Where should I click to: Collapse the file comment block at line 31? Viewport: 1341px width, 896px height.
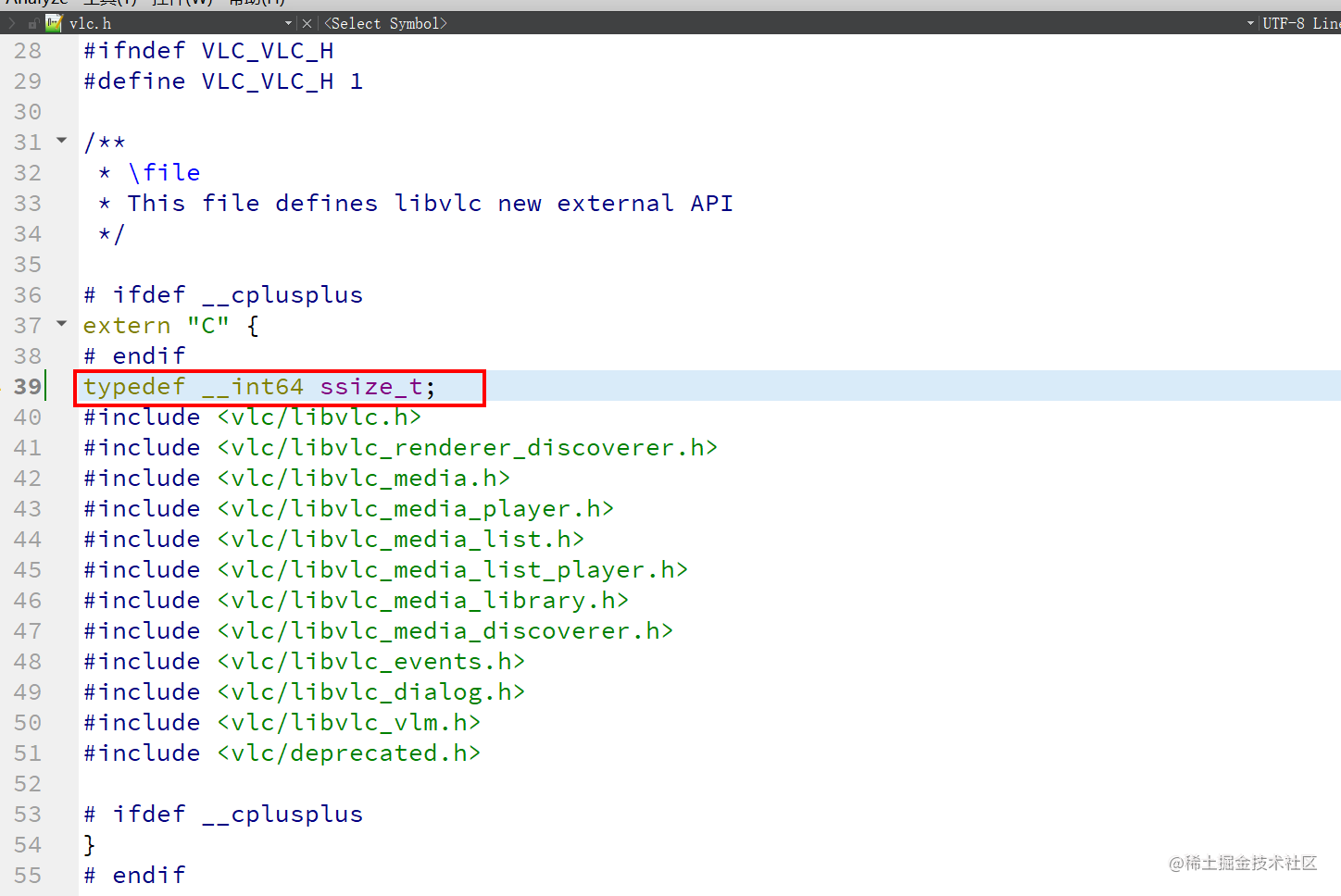click(x=61, y=141)
